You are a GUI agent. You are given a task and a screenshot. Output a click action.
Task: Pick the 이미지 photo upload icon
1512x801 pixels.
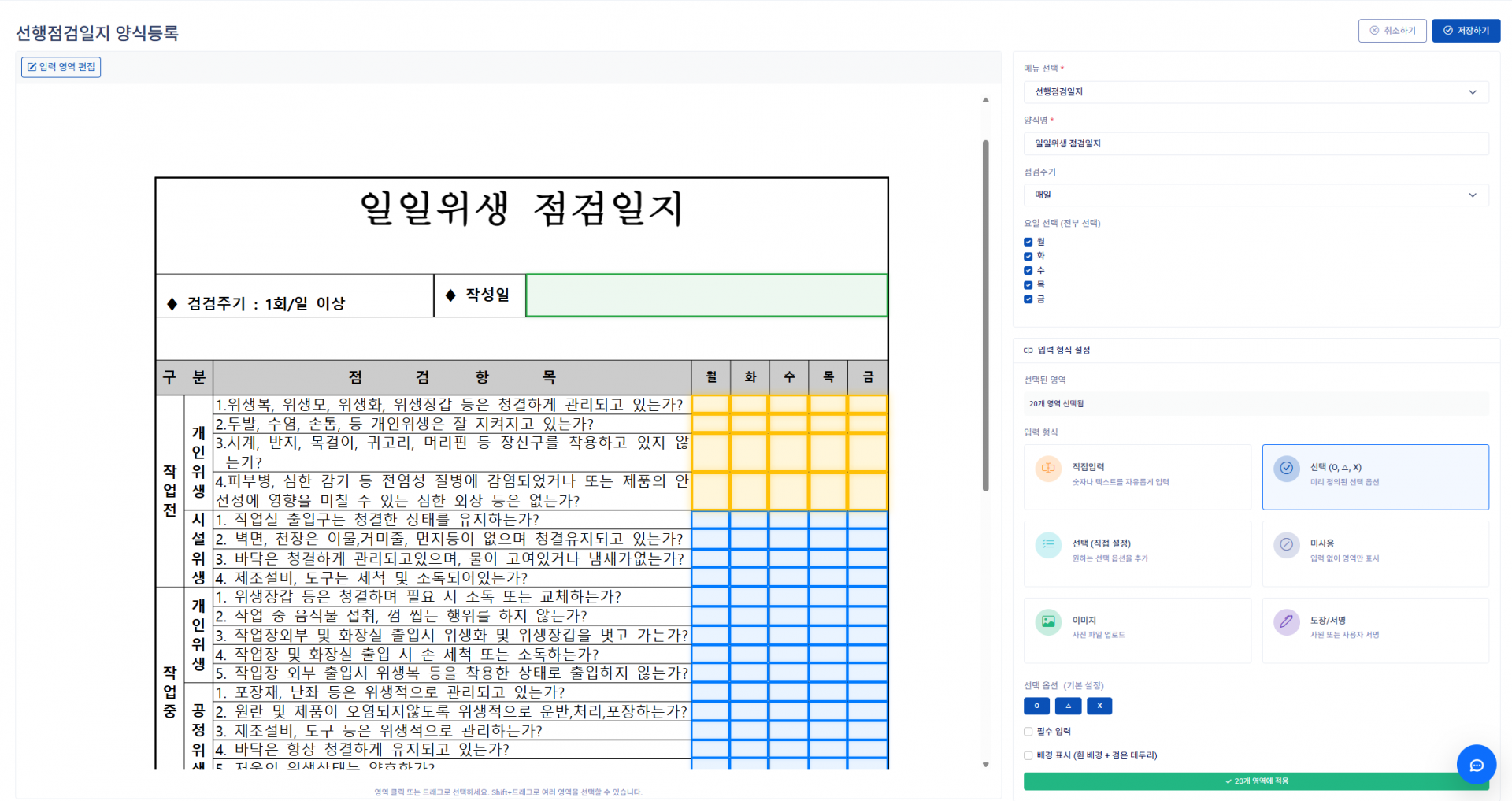coord(1048,621)
